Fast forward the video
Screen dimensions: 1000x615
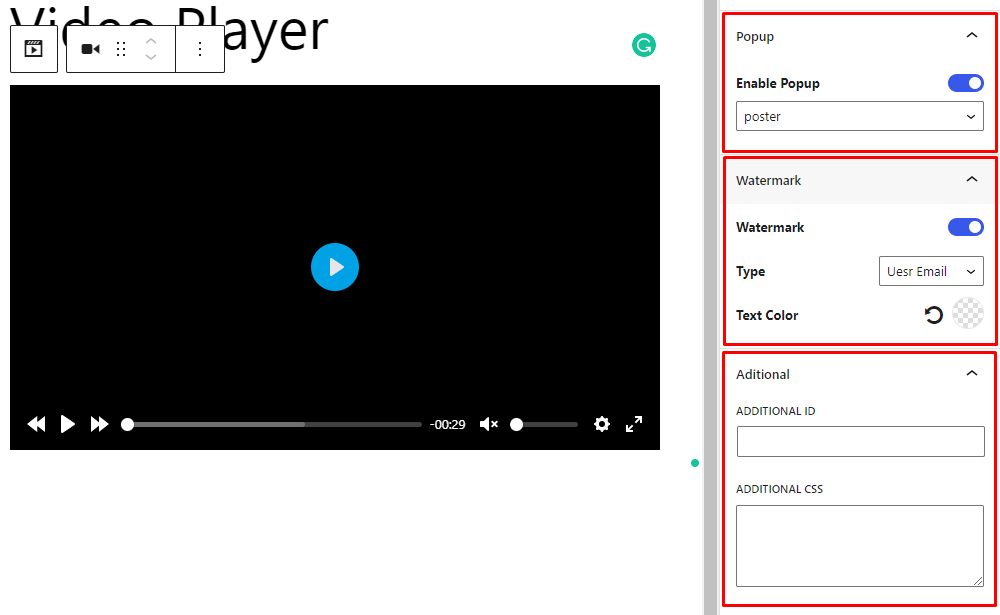pos(99,424)
